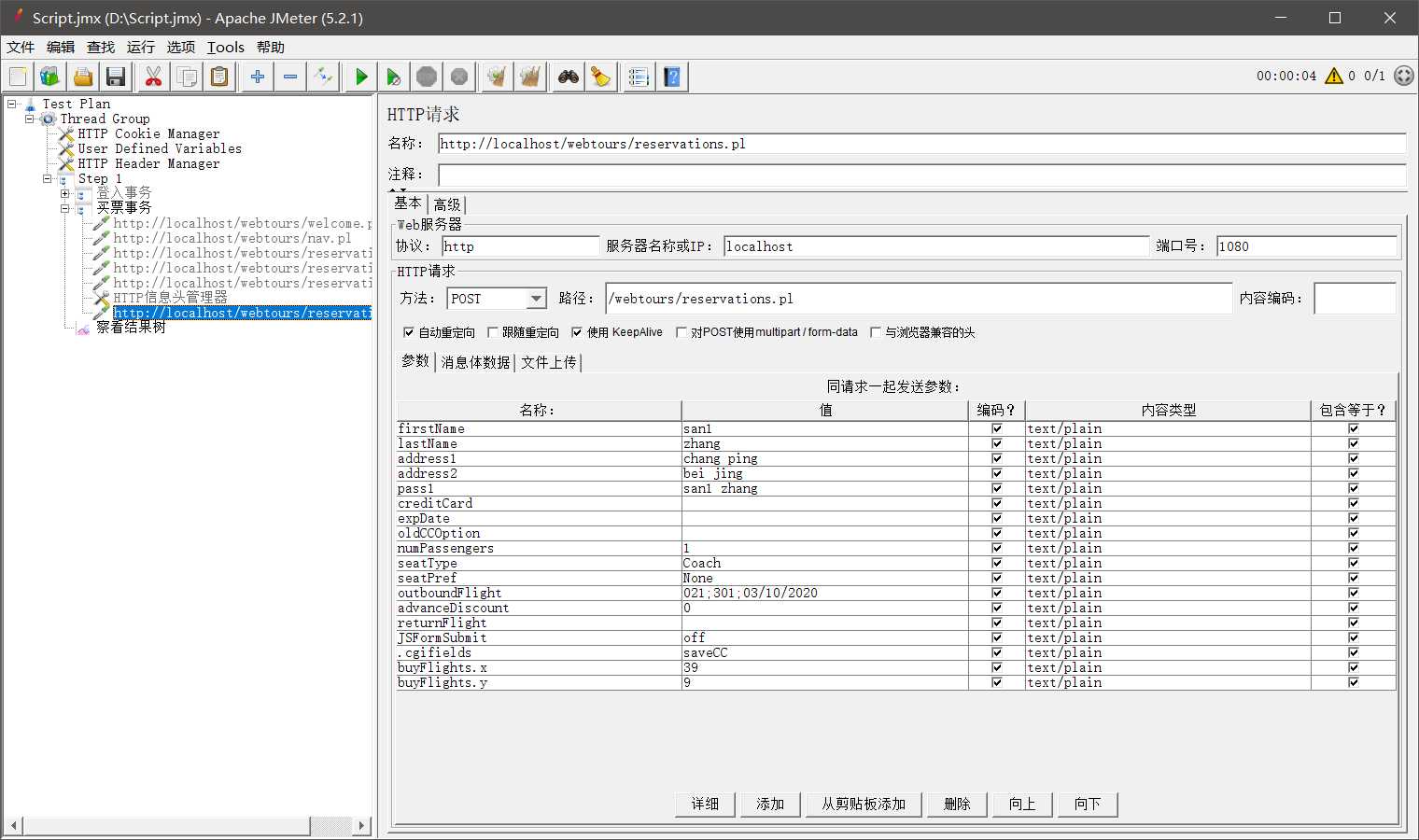The height and width of the screenshot is (840, 1419).
Task: Click the 名称 input field
Action: pos(921,144)
